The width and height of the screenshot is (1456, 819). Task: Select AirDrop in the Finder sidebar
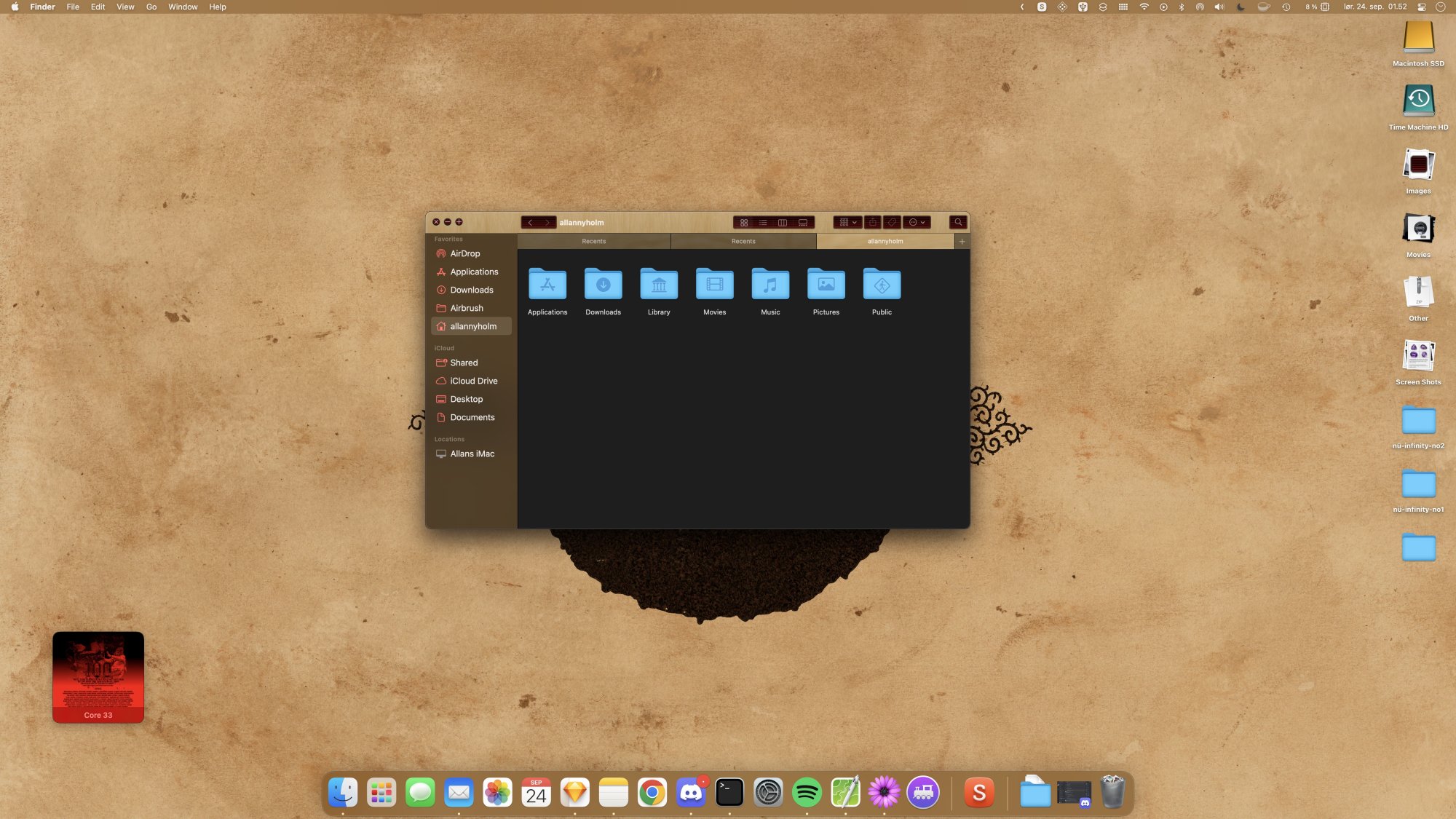(464, 254)
